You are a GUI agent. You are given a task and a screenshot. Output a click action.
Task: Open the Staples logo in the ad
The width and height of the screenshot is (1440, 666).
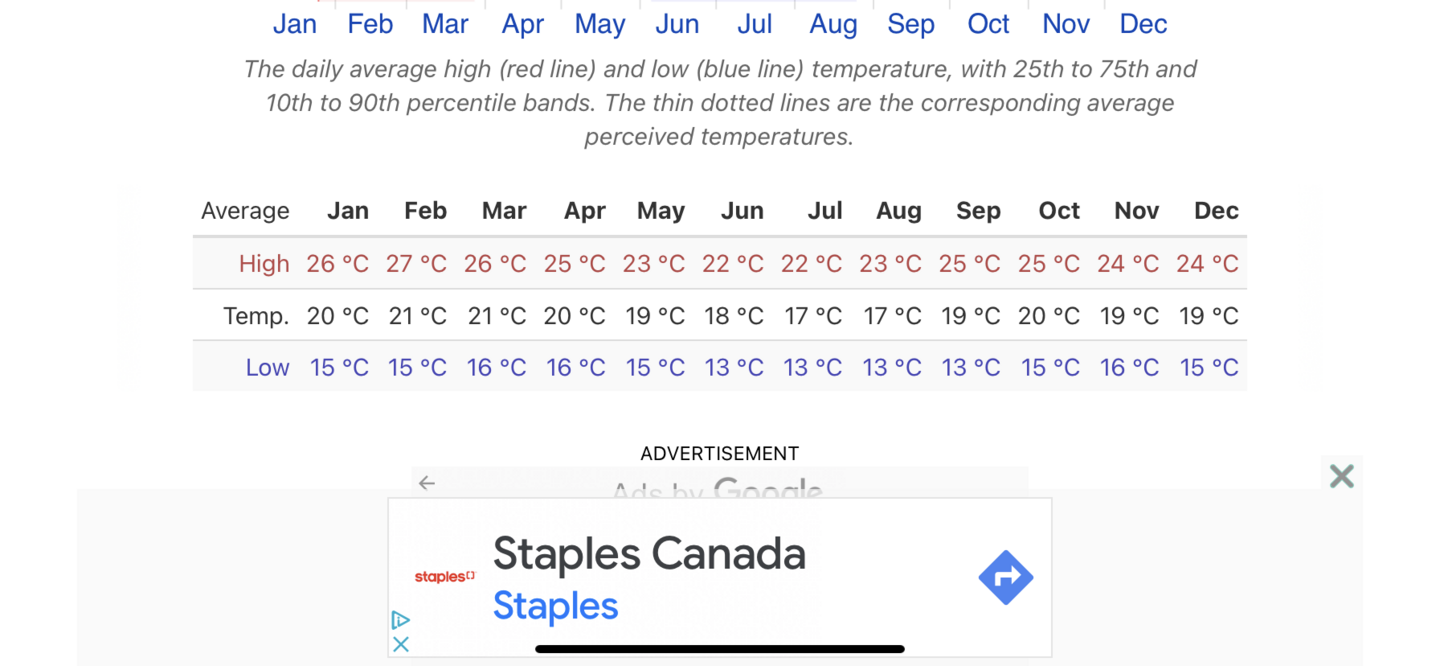pos(445,577)
